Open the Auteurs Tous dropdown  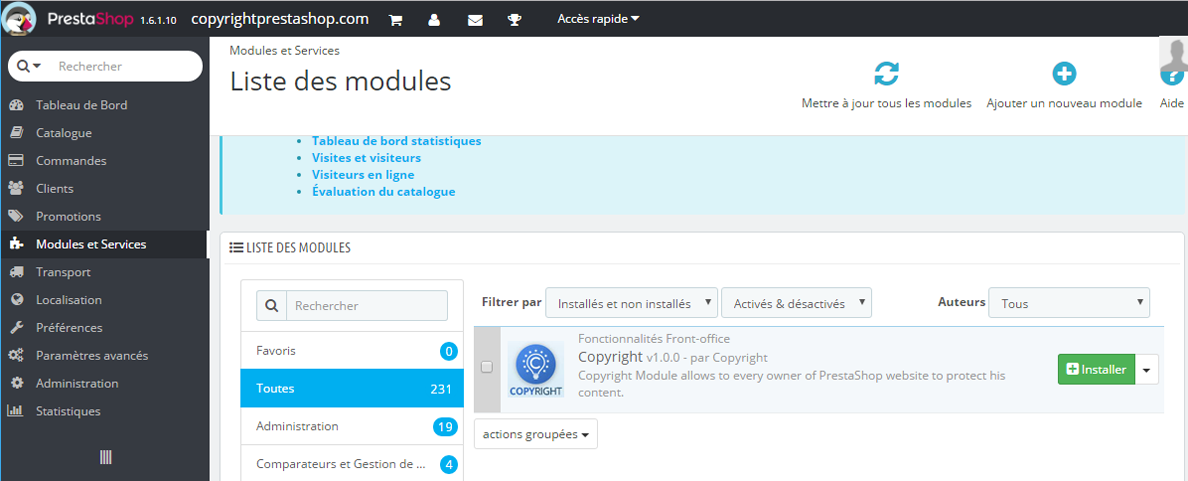pyautogui.click(x=1070, y=303)
